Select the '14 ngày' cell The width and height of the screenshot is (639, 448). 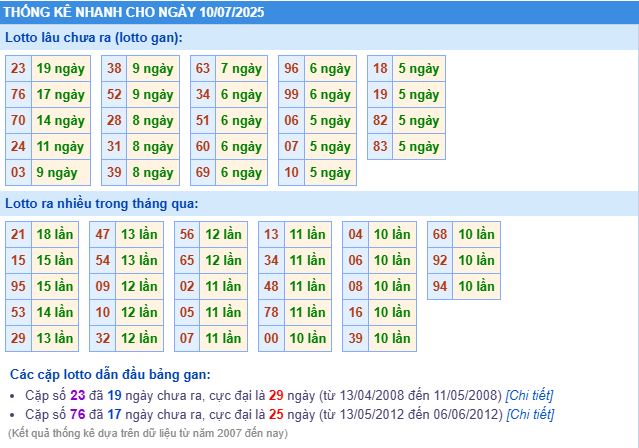click(61, 121)
